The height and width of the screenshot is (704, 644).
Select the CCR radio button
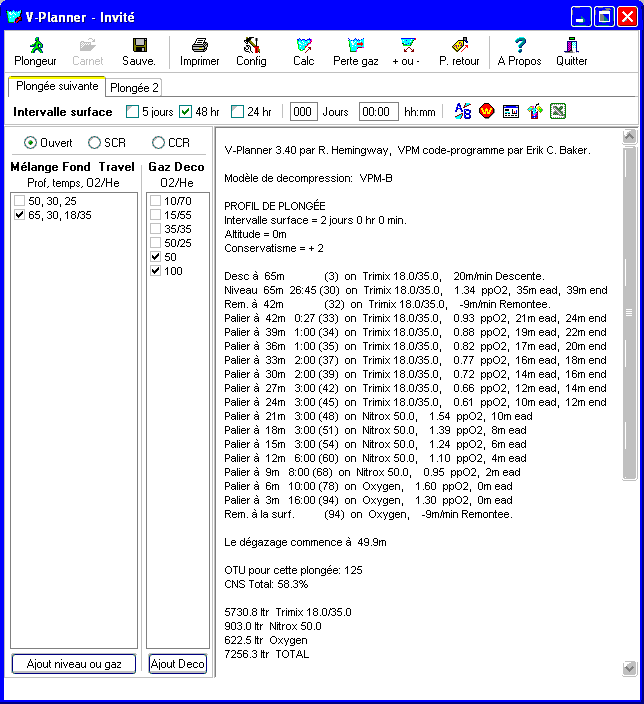[x=158, y=143]
